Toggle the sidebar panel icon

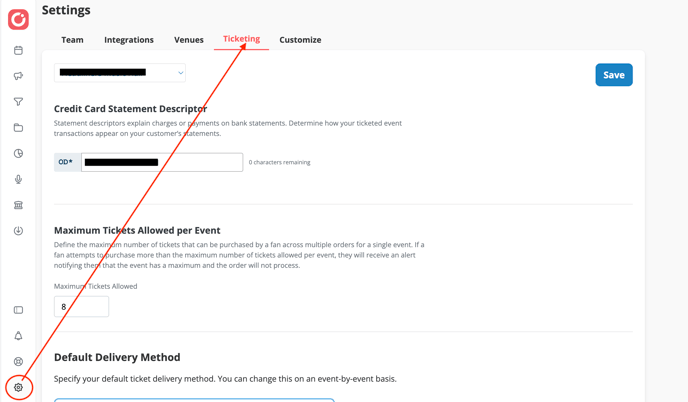point(18,310)
